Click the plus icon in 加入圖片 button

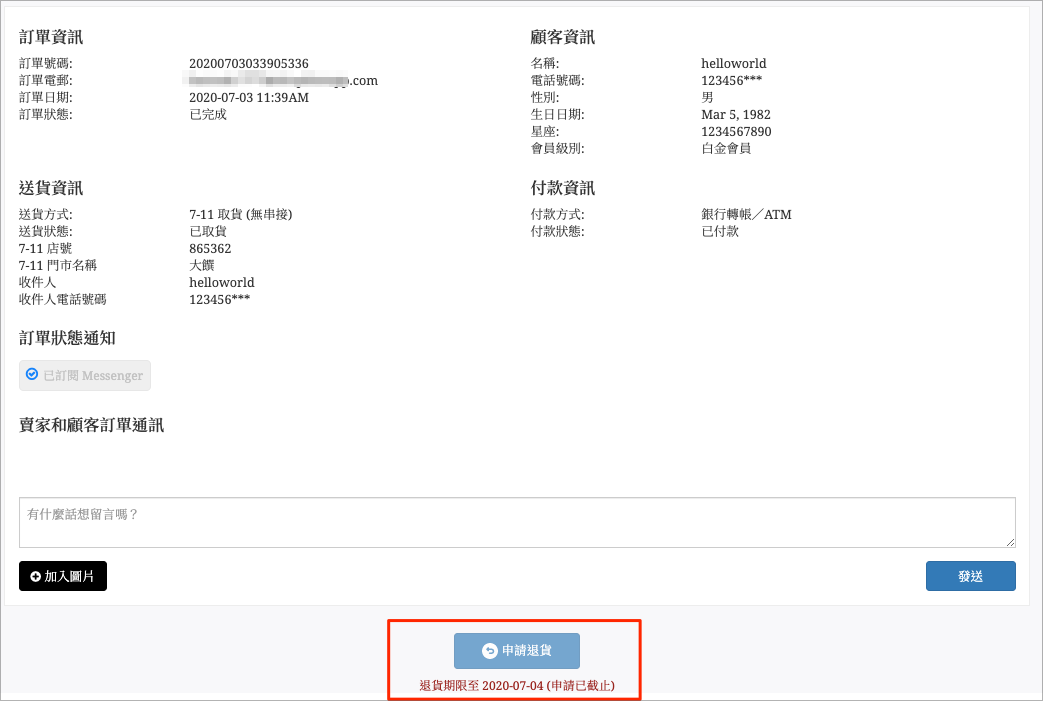(35, 577)
